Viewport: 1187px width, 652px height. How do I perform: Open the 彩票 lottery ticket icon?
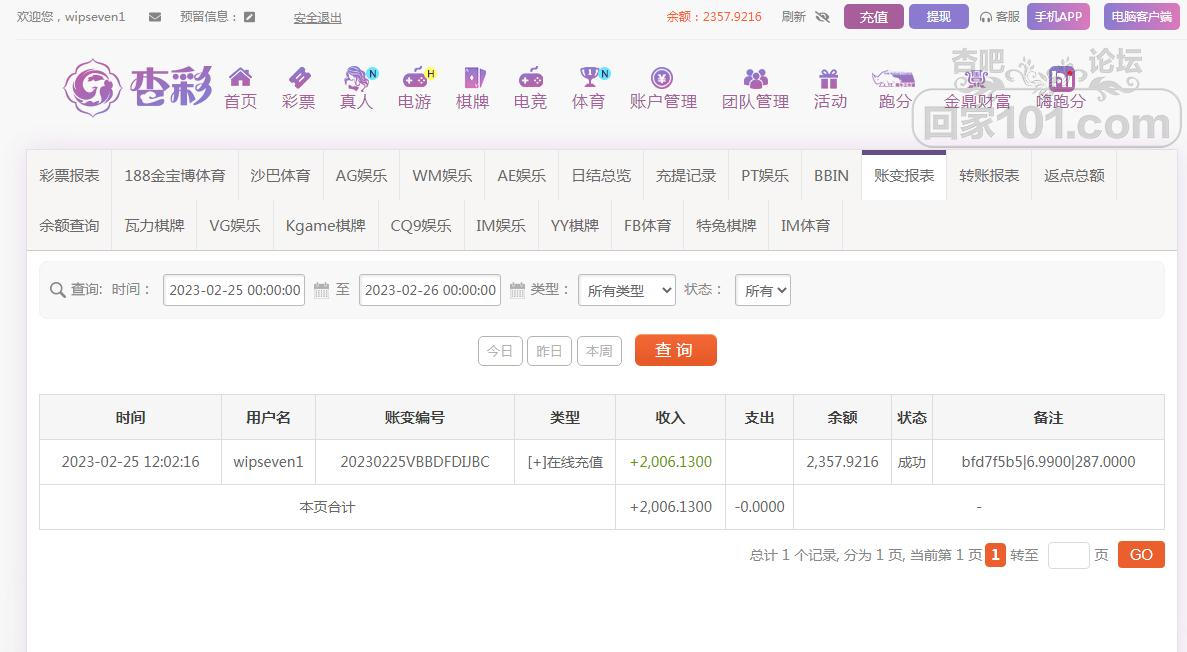coord(299,76)
